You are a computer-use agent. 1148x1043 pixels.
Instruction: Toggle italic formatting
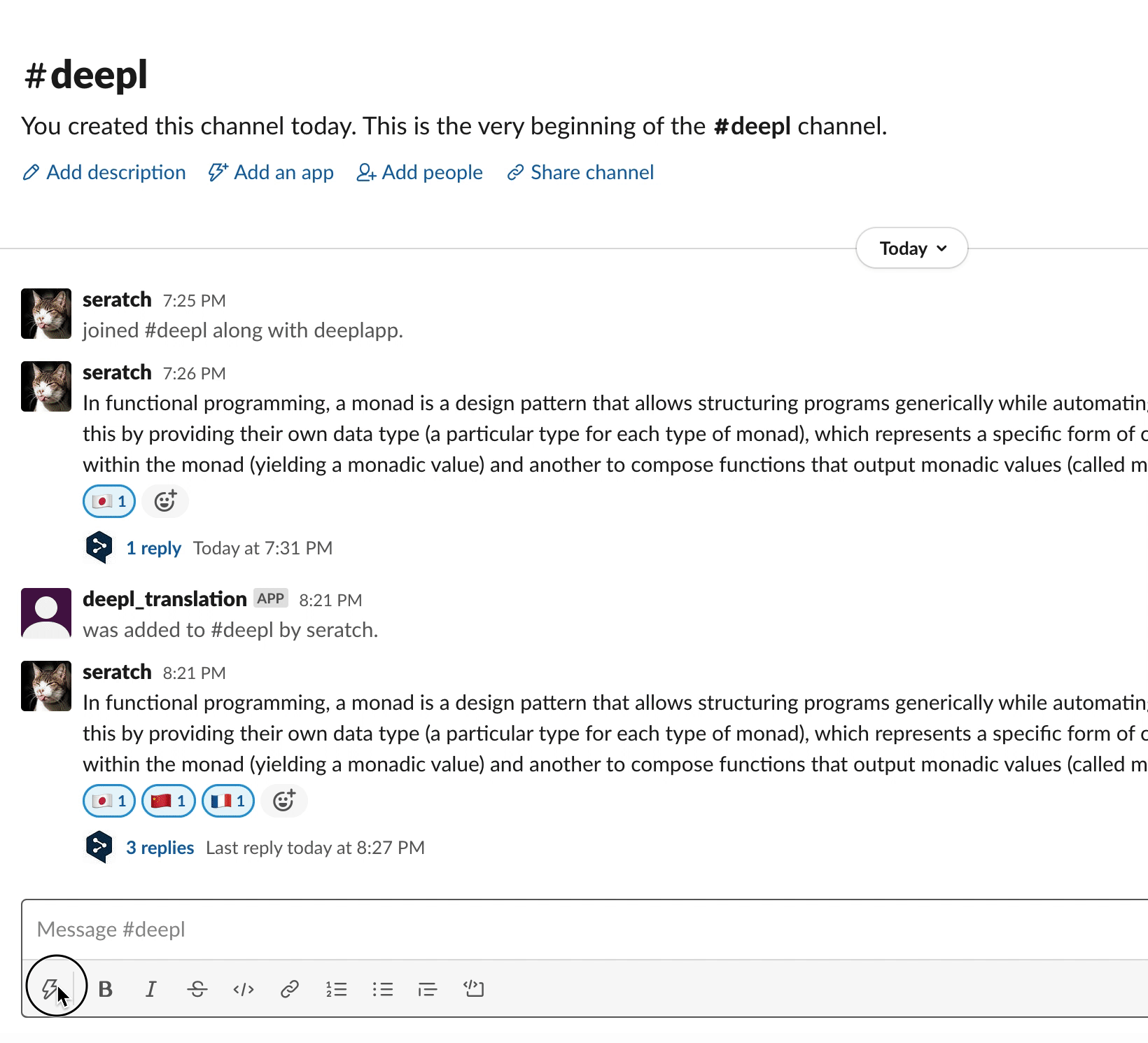coord(150,989)
